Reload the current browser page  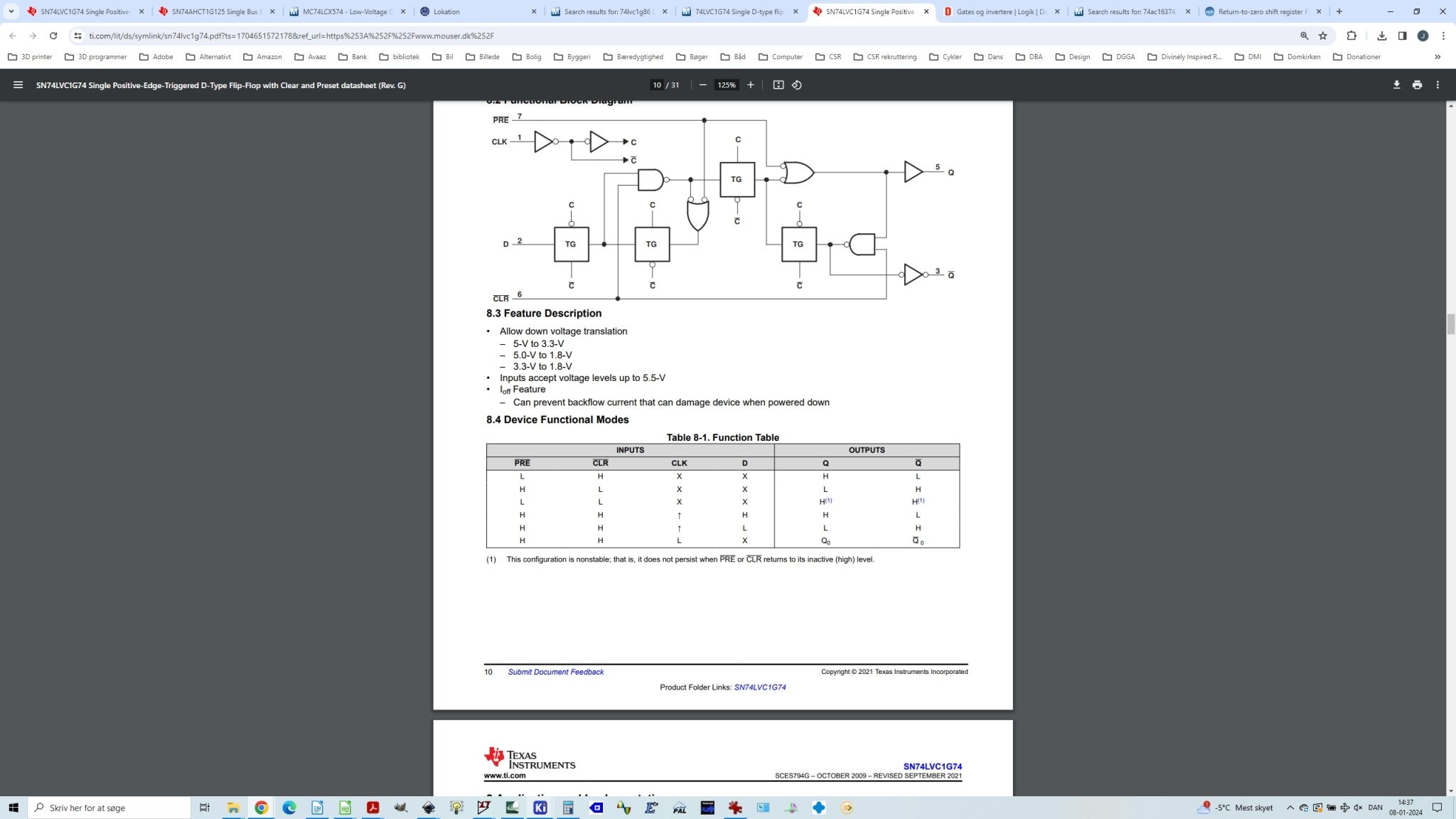click(x=53, y=36)
